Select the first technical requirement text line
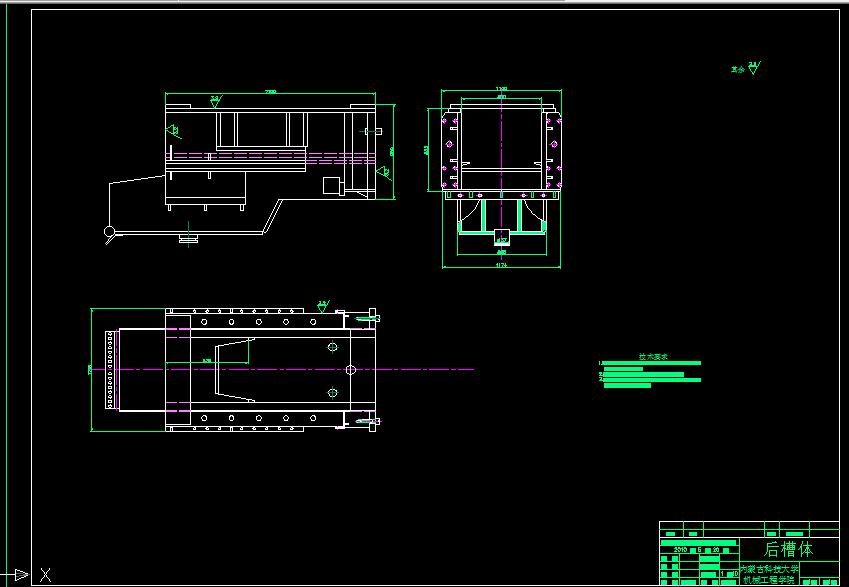849x587 pixels. pyautogui.click(x=650, y=363)
